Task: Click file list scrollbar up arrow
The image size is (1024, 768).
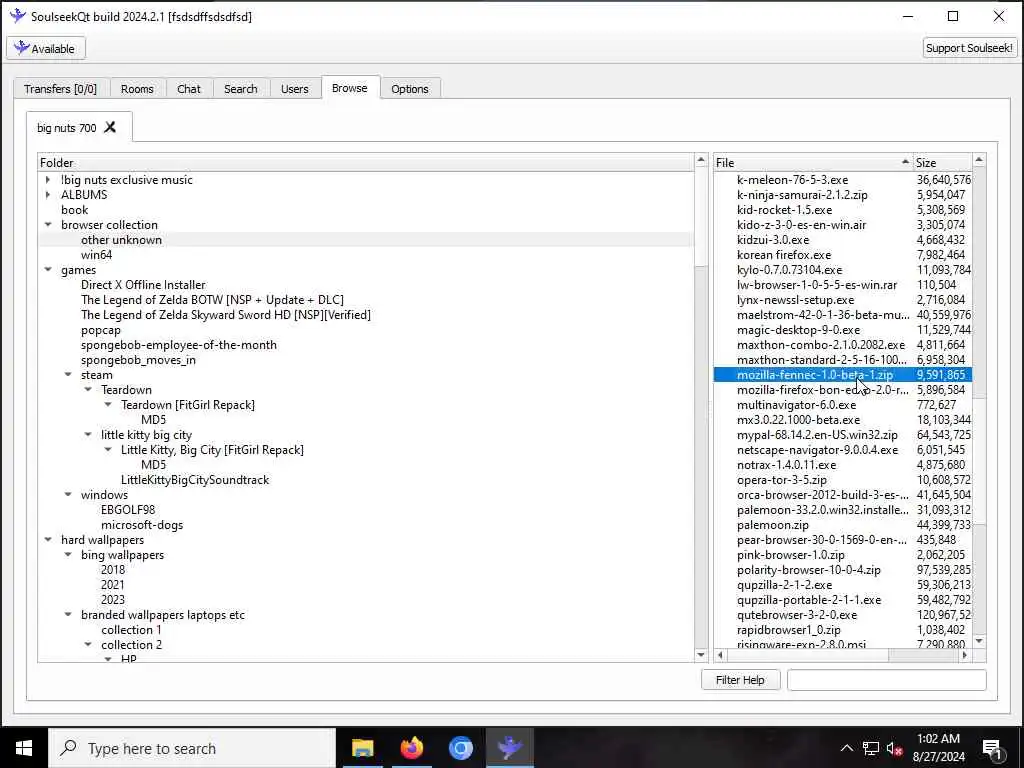Action: point(979,161)
